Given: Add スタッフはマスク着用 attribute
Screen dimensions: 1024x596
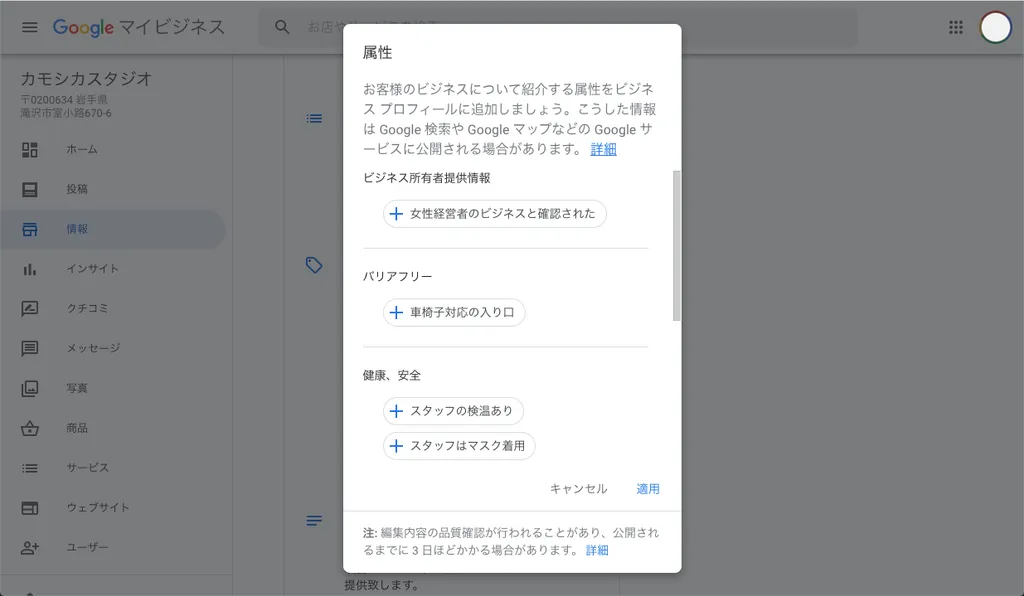Looking at the screenshot, I should point(459,446).
